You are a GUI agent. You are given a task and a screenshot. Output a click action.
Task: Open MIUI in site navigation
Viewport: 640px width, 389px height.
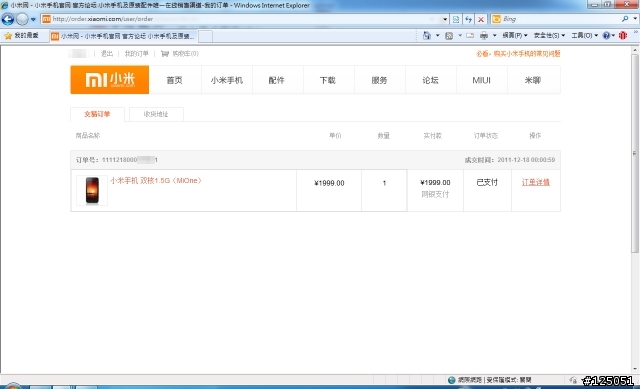coord(482,80)
